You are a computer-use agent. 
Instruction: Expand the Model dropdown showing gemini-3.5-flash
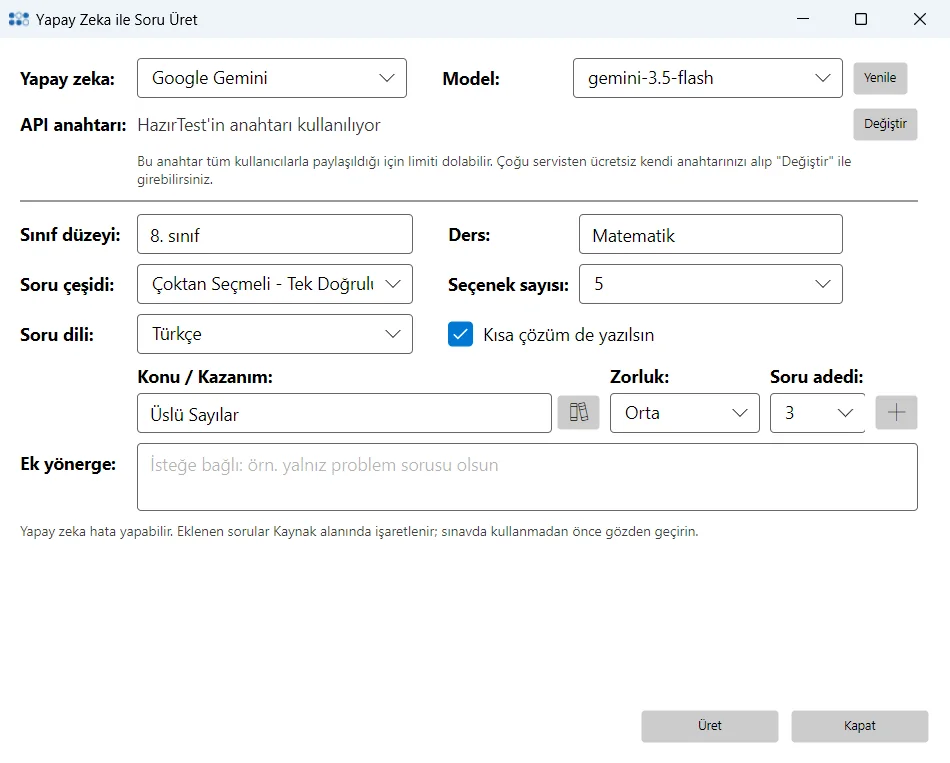(x=708, y=78)
